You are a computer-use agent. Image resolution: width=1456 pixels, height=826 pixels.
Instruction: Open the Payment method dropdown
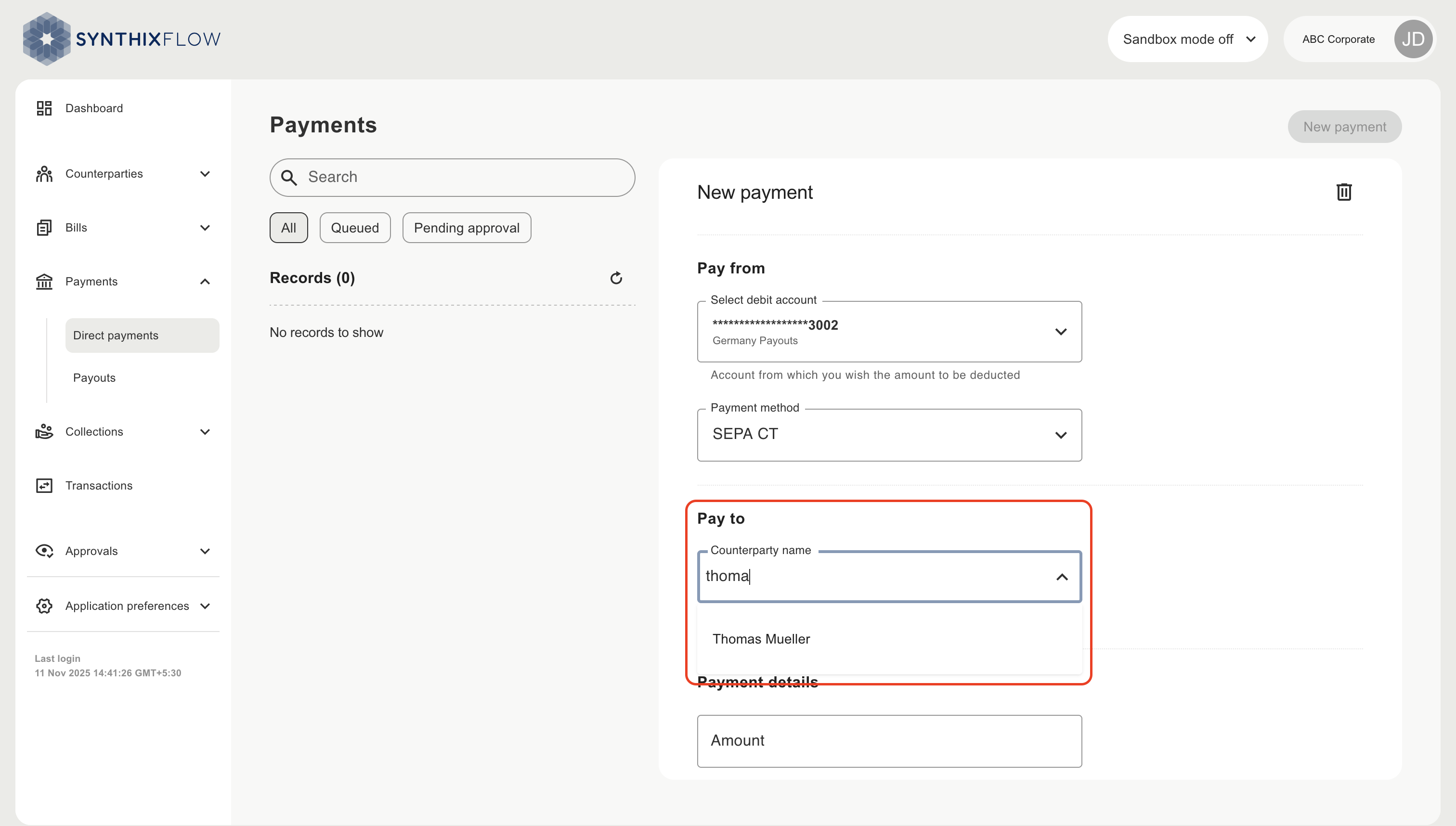889,435
